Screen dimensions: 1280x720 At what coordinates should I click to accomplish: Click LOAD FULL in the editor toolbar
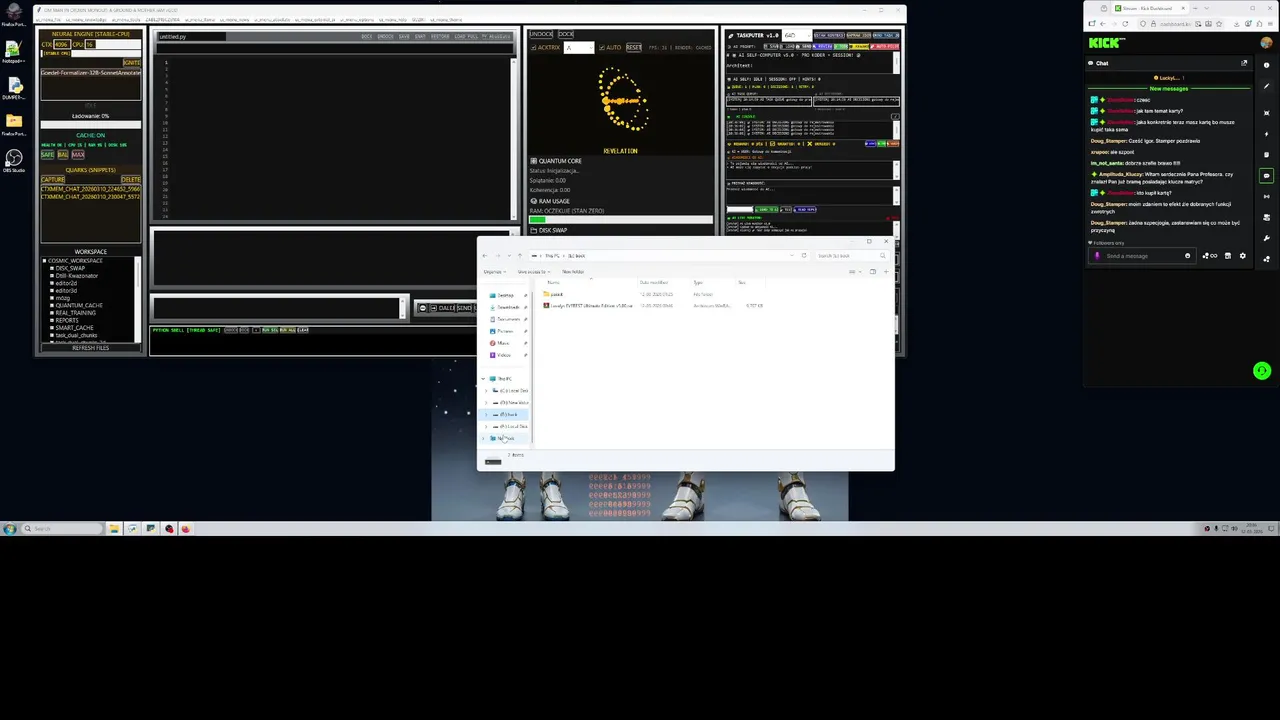[466, 37]
